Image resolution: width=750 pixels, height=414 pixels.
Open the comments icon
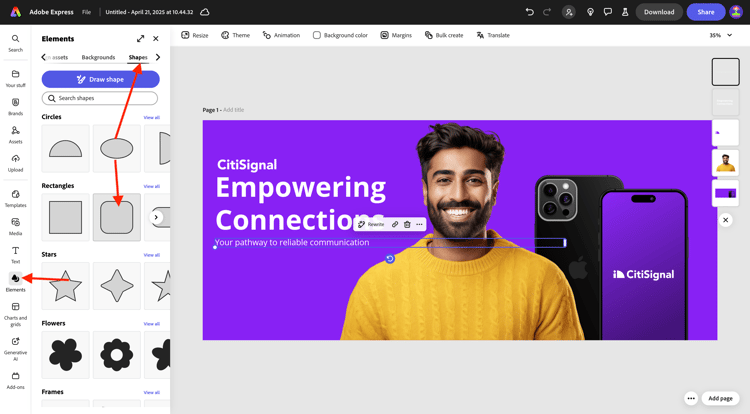[608, 12]
